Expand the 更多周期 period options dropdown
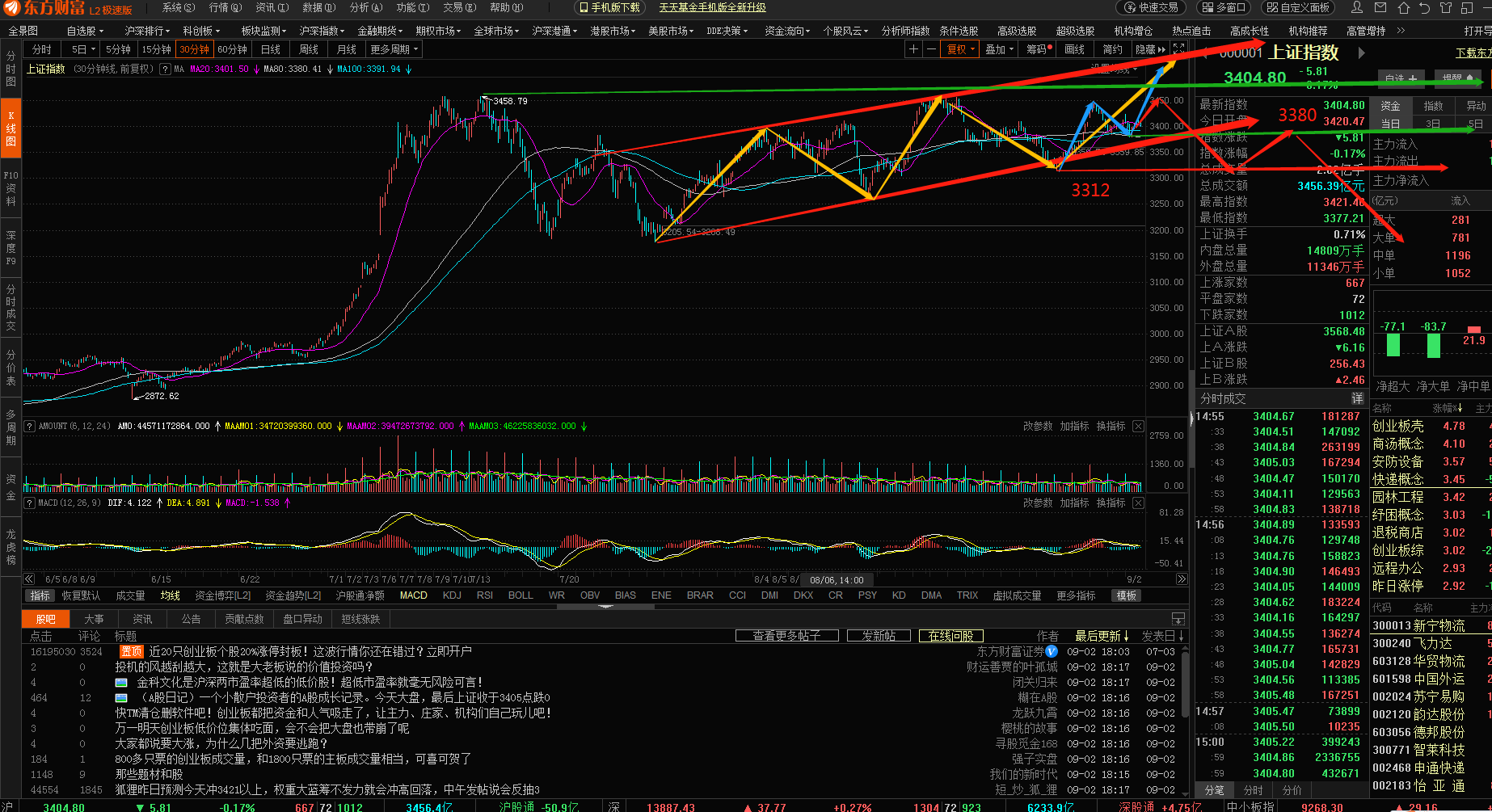 pyautogui.click(x=393, y=48)
